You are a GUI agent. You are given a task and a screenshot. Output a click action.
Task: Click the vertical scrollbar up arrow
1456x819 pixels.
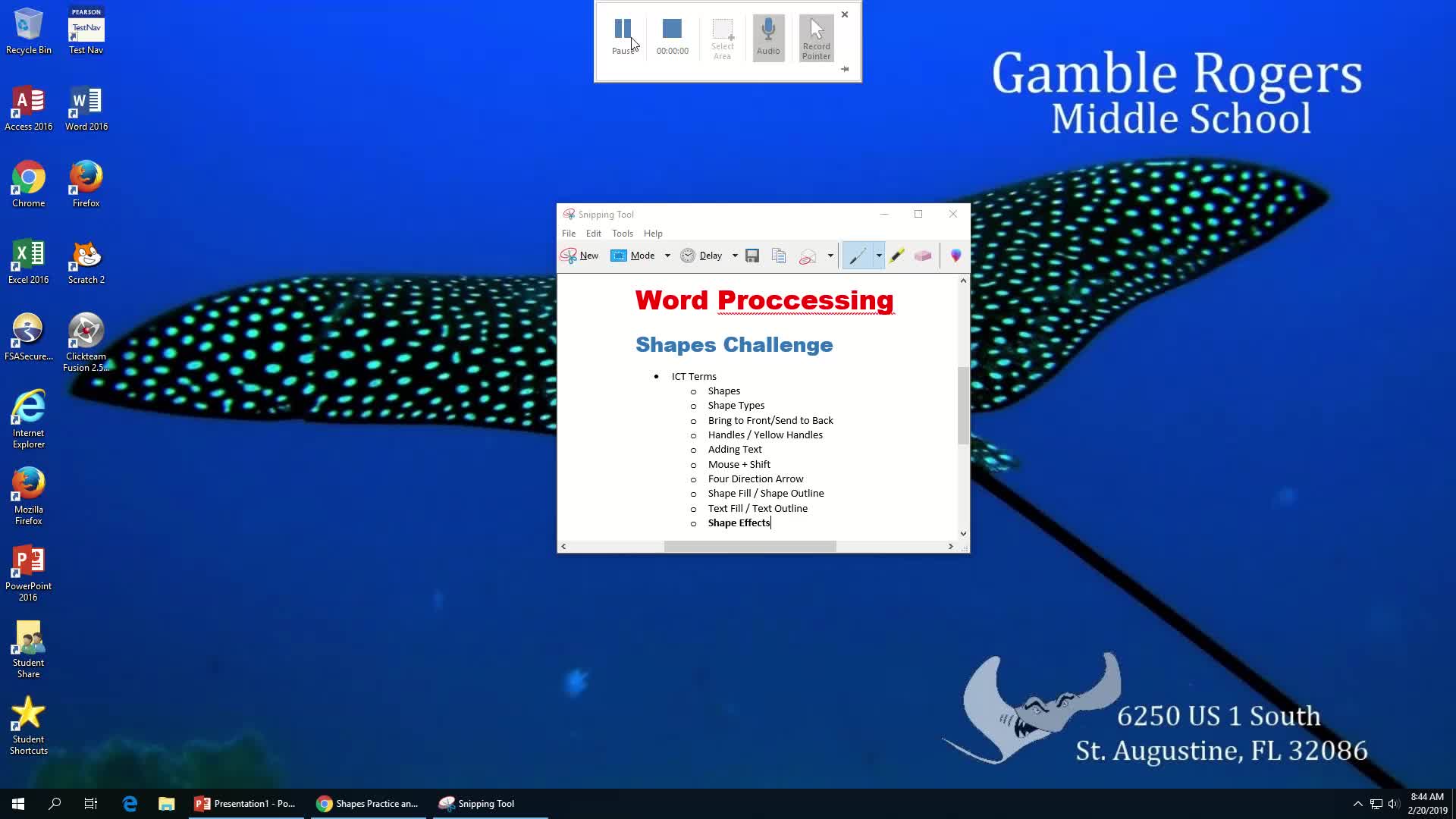tap(963, 281)
